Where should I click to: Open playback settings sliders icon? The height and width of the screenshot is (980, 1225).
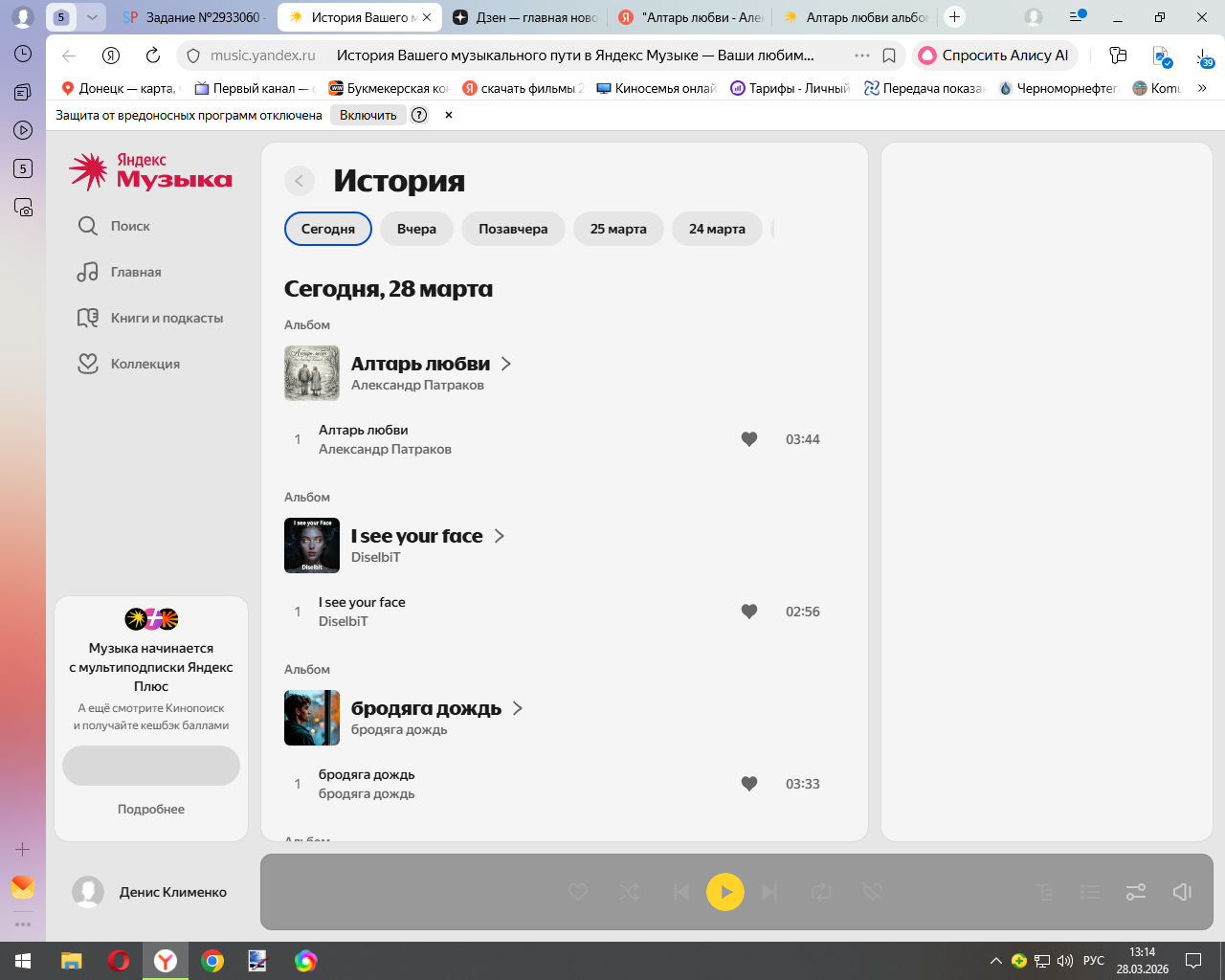tap(1136, 892)
